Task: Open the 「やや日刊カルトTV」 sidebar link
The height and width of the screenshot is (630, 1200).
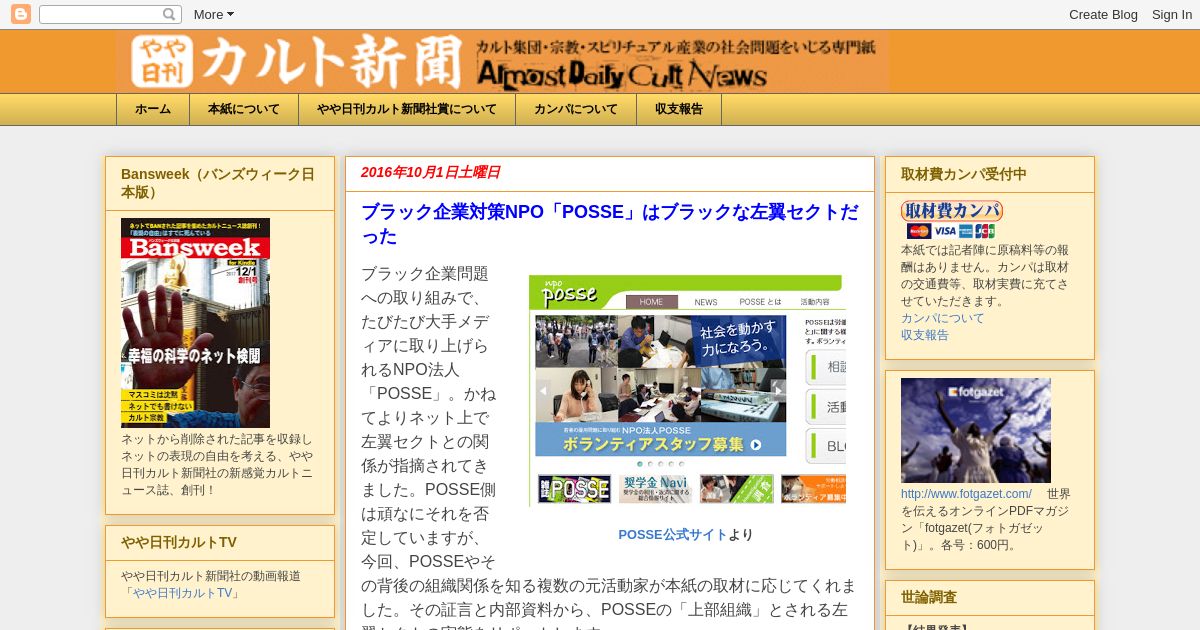Action: pos(181,593)
